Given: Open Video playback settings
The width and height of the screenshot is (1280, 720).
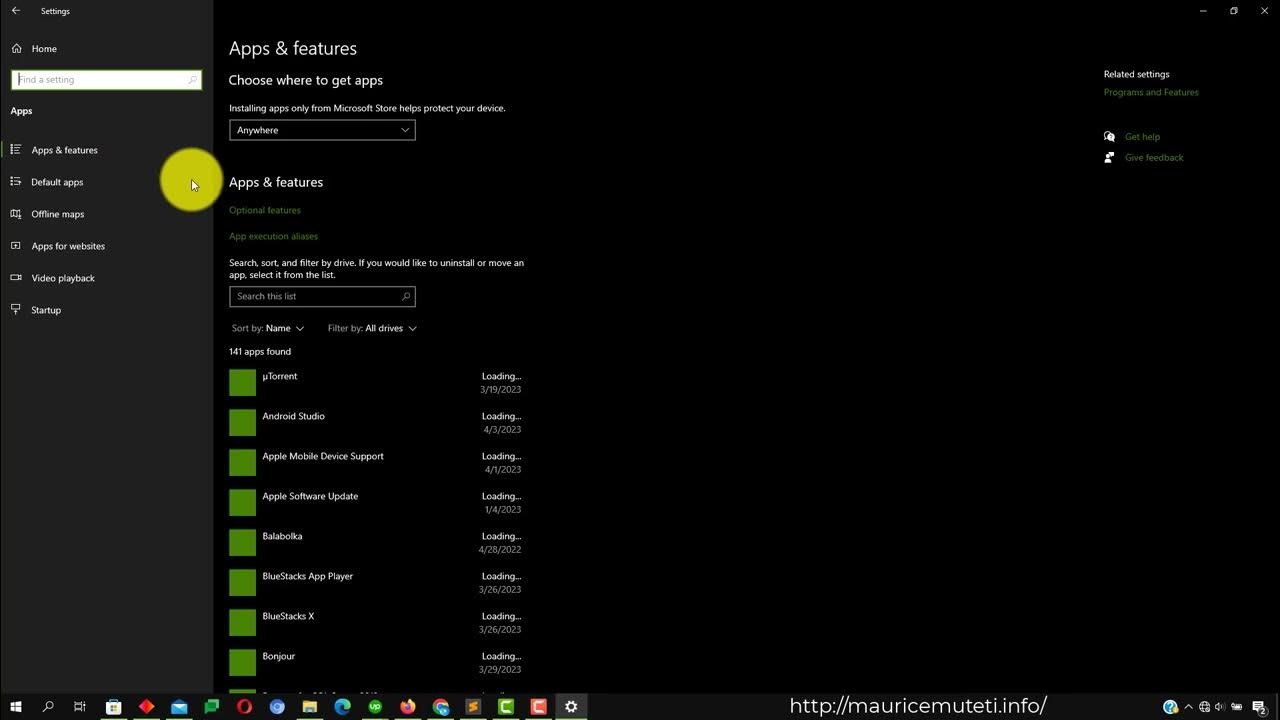Looking at the screenshot, I should pyautogui.click(x=63, y=278).
